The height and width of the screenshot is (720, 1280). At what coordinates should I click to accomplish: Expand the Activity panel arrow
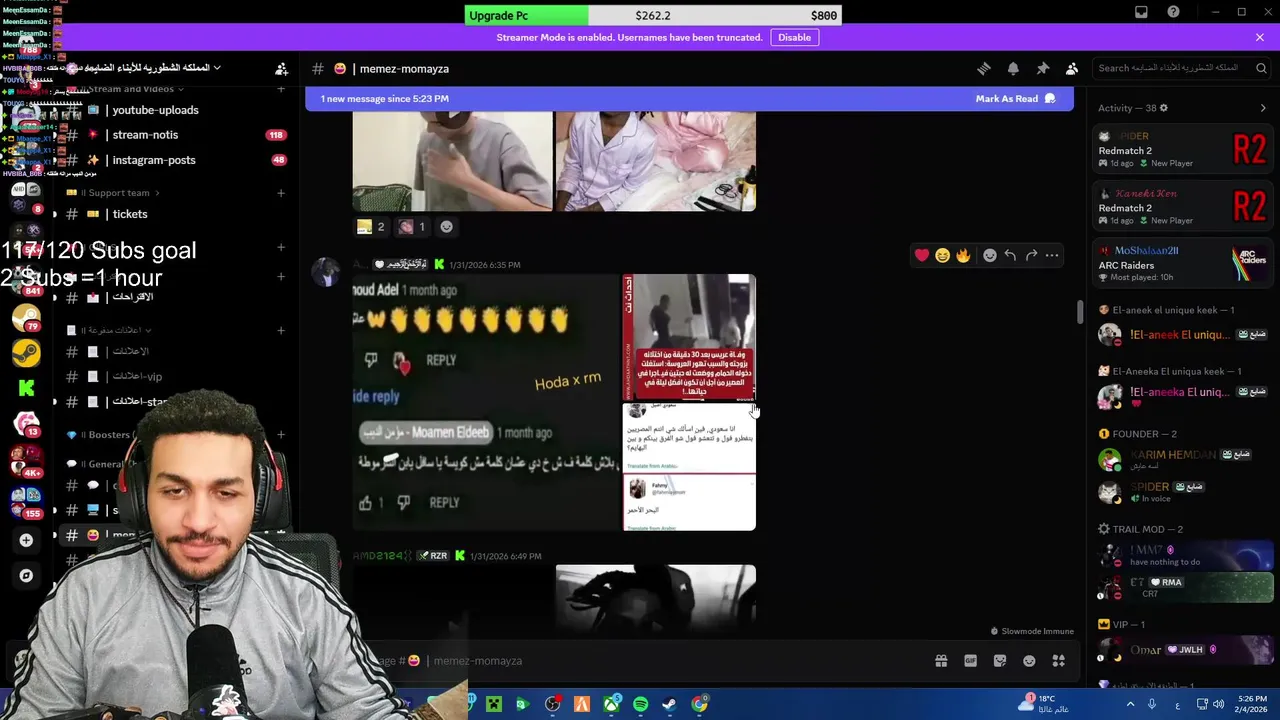pyautogui.click(x=1263, y=108)
